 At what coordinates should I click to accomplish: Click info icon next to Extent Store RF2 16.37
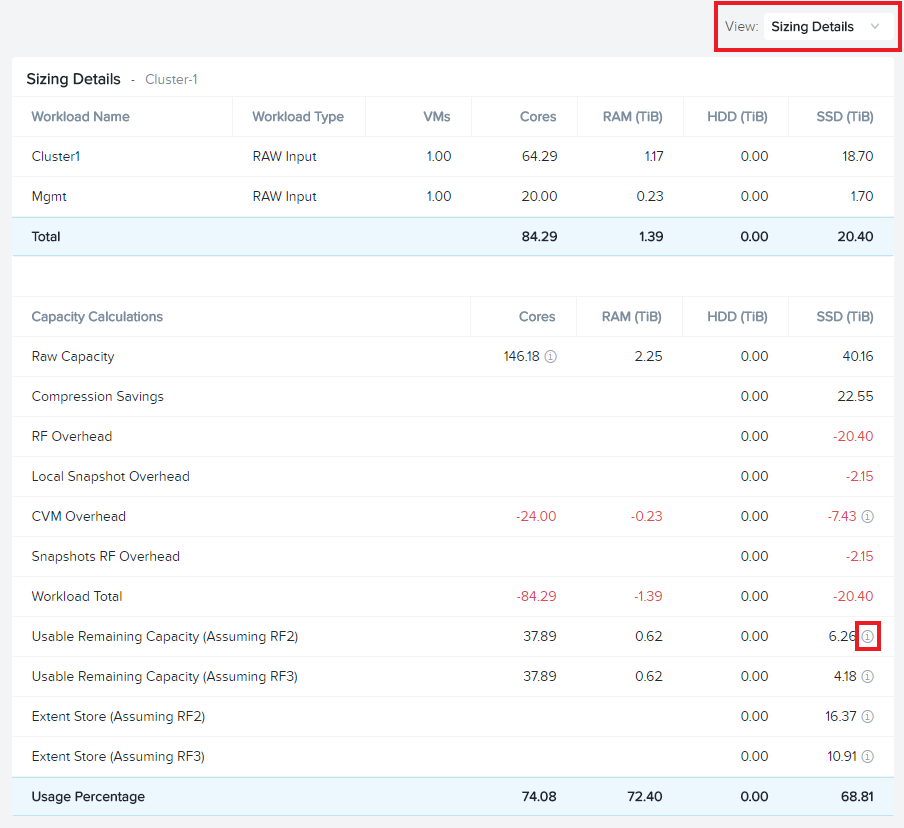pyautogui.click(x=868, y=717)
